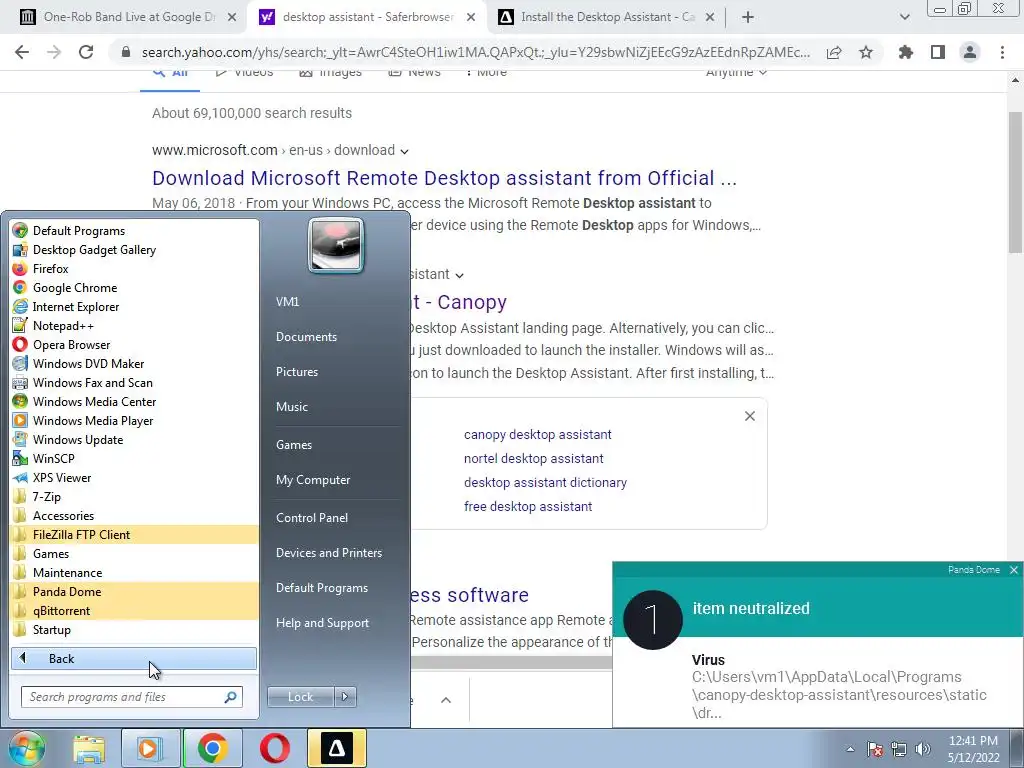Go back to previous page
This screenshot has height=768, width=1024.
coord(22,52)
